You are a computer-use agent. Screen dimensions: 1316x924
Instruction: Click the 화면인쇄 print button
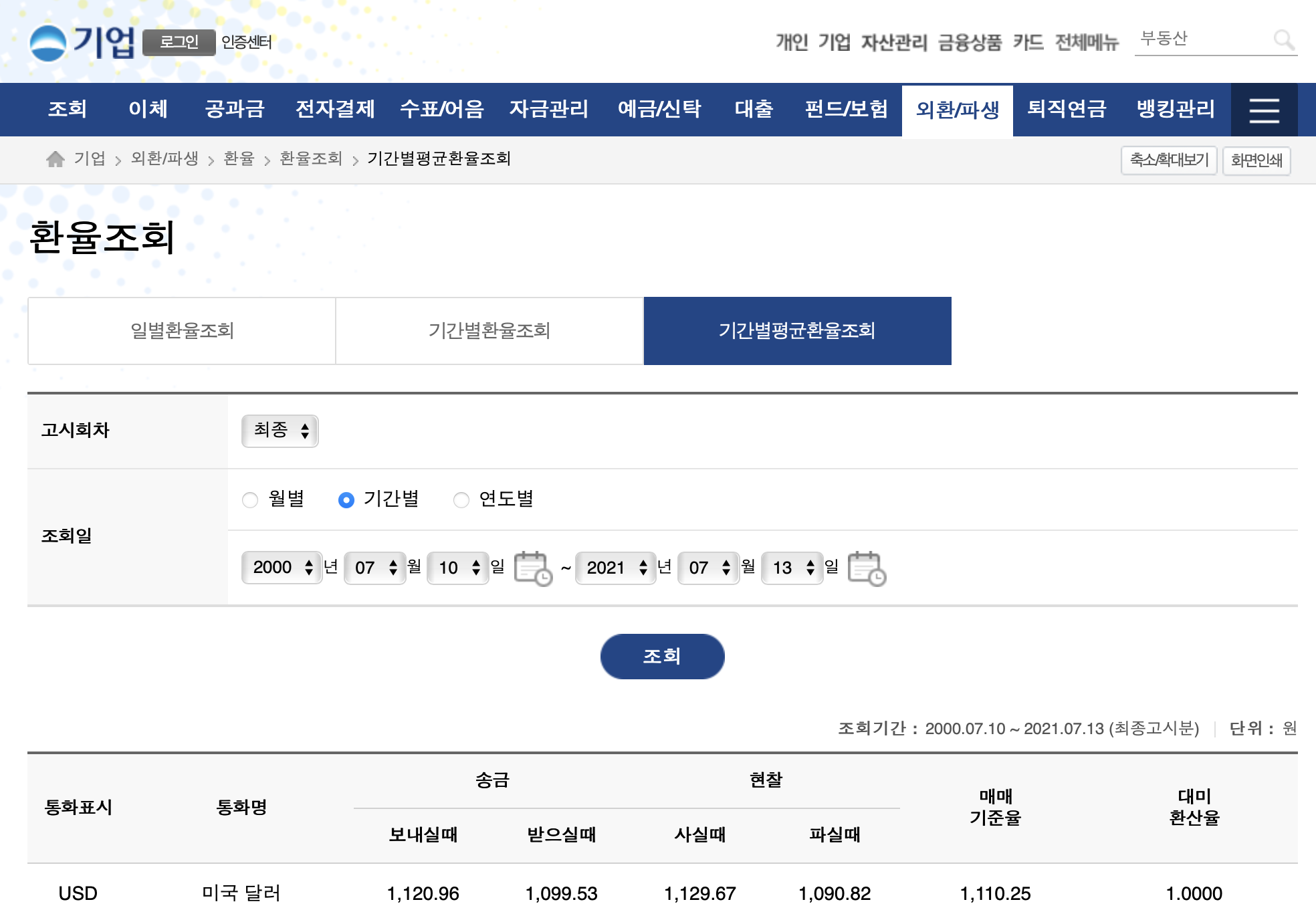(1256, 160)
